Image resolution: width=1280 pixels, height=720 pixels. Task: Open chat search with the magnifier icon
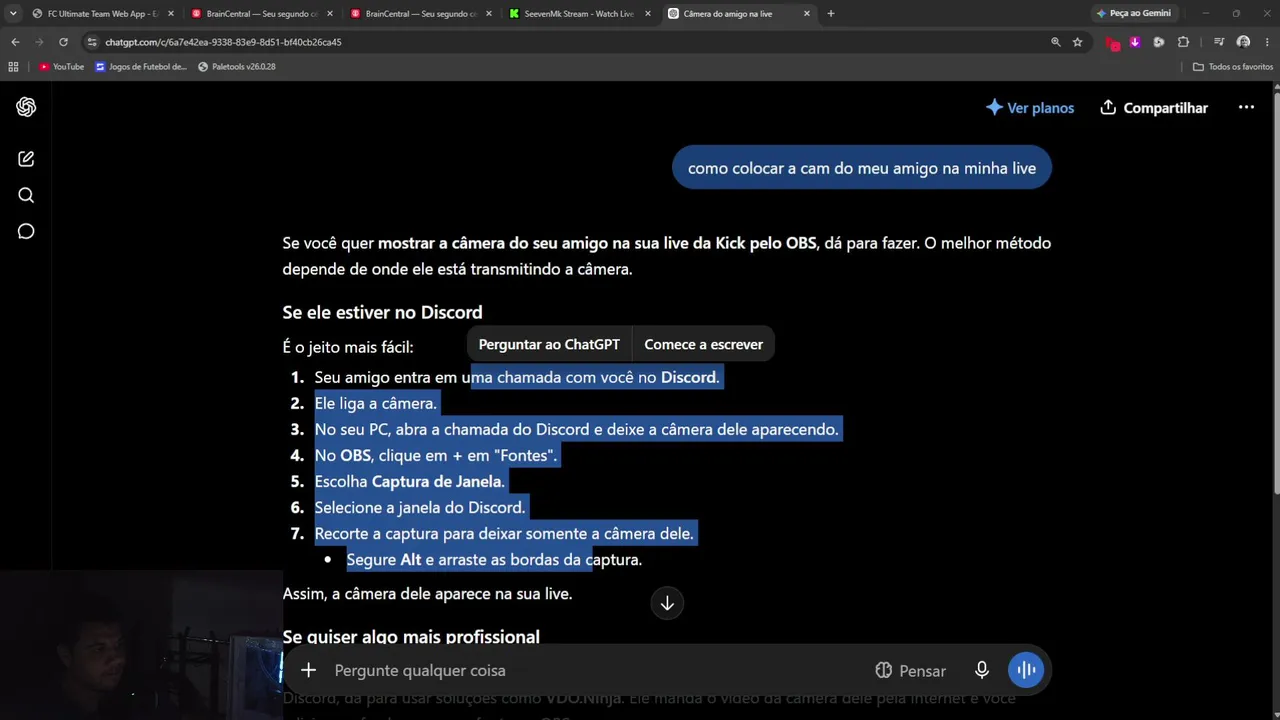tap(26, 195)
